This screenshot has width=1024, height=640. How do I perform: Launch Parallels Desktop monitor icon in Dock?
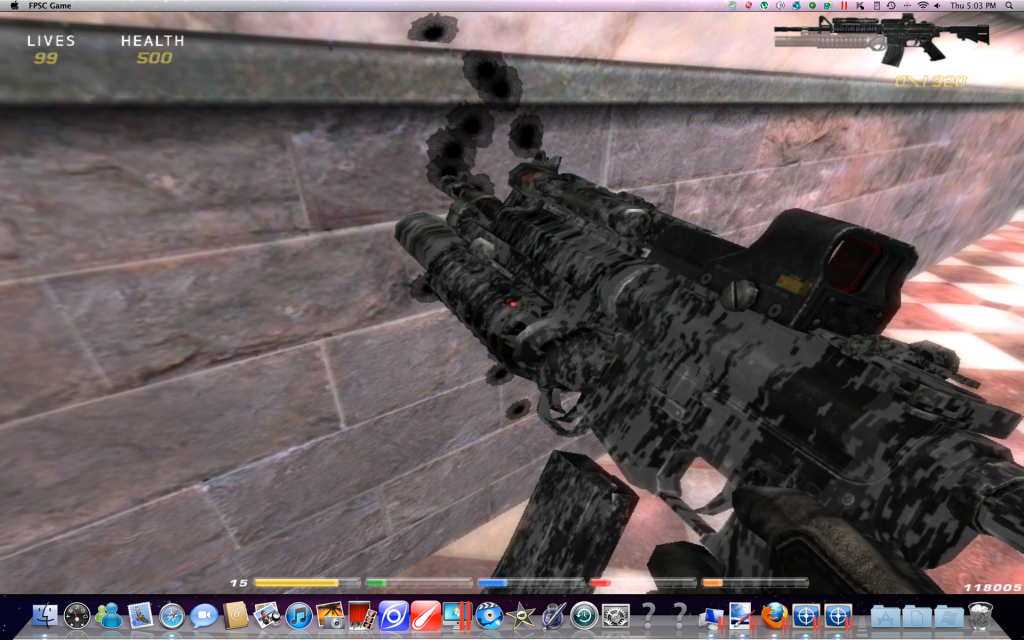tap(456, 616)
